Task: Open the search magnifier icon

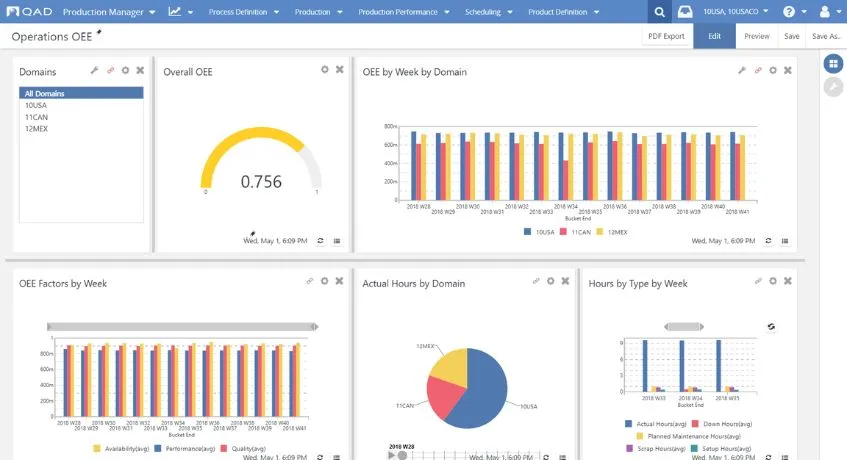Action: tap(659, 12)
